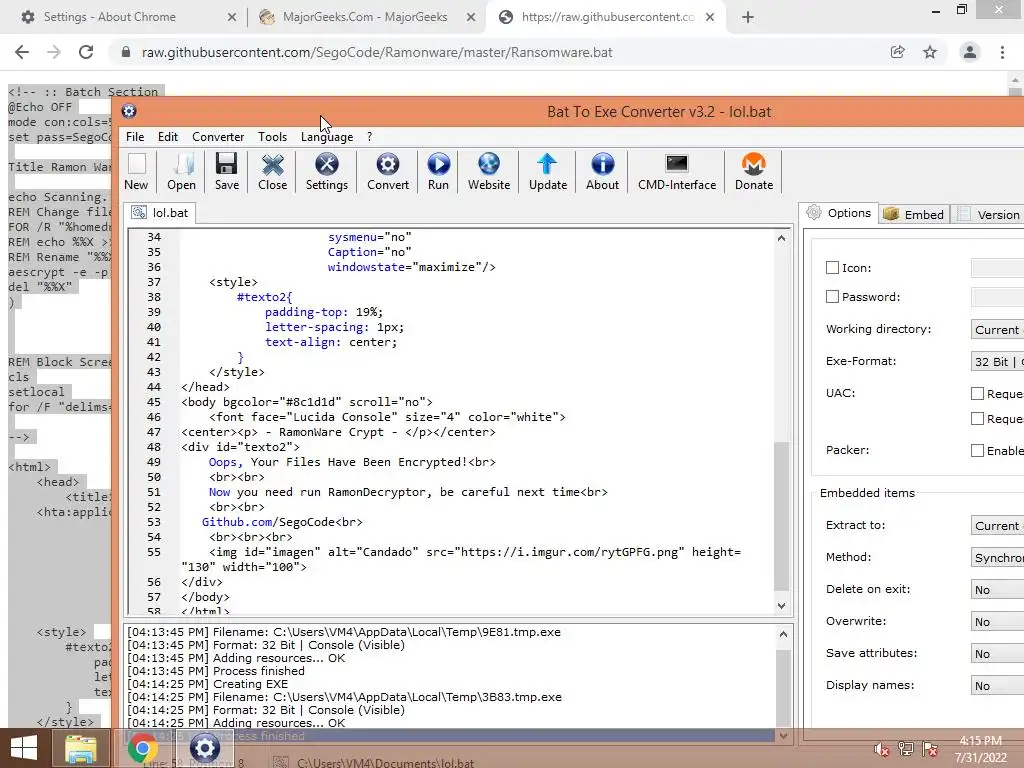Image resolution: width=1024 pixels, height=768 pixels.
Task: Click the muted volume tray icon
Action: pyautogui.click(x=881, y=749)
